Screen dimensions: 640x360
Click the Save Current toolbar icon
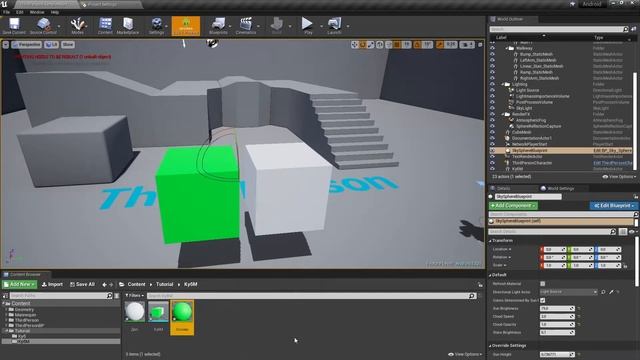(x=14, y=26)
